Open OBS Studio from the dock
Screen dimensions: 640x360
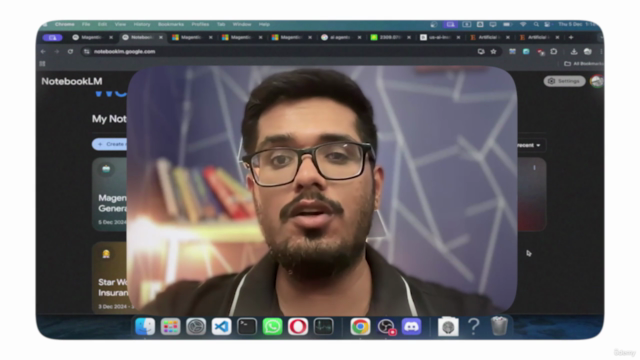point(386,327)
